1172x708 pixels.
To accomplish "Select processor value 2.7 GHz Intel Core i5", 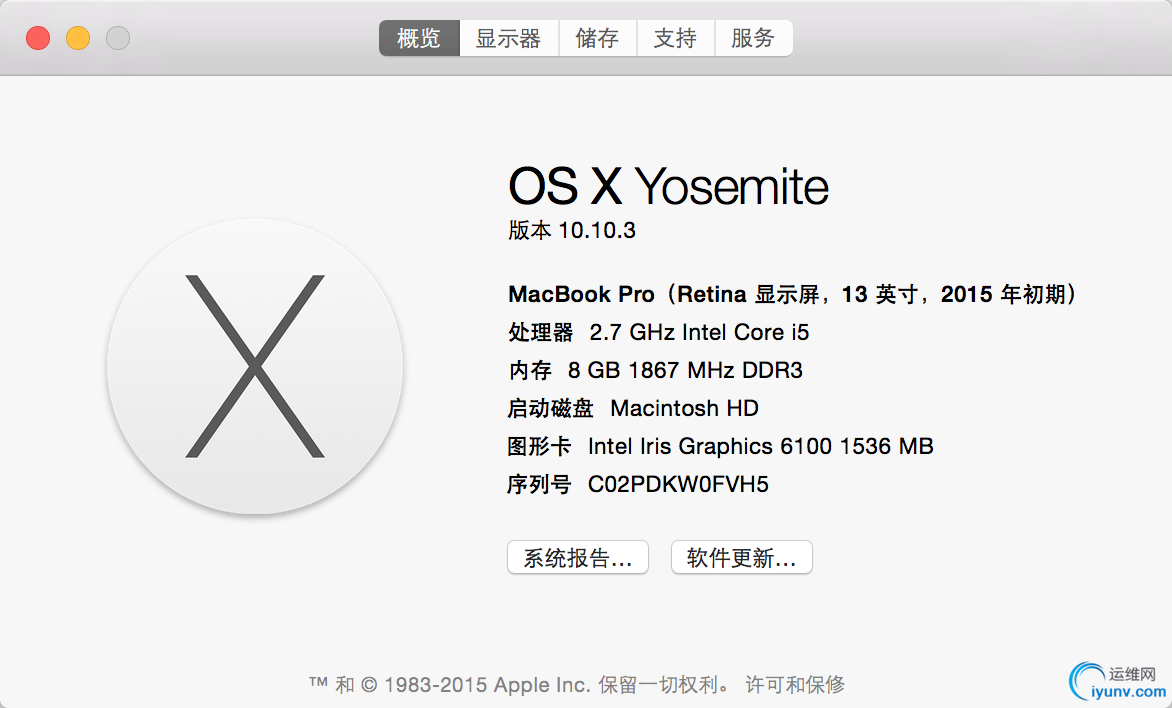I will (699, 332).
